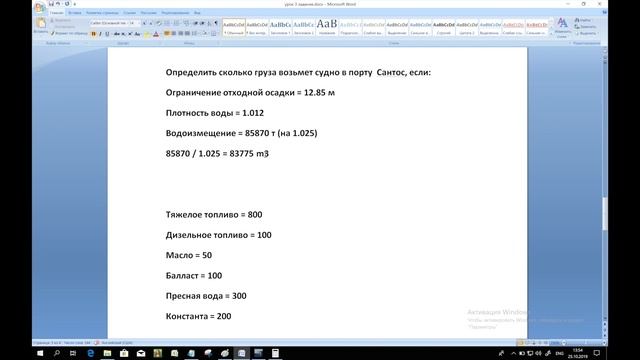Apply the Название style with large AaB
The height and width of the screenshot is (360, 640).
(x=327, y=27)
